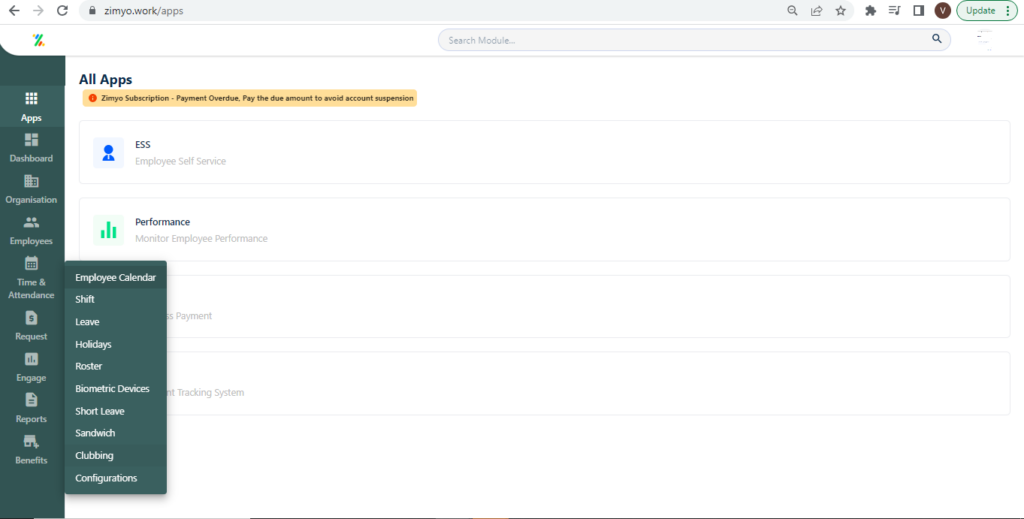The width and height of the screenshot is (1024, 519).
Task: Open the Engage chart icon
Action: coord(31,359)
